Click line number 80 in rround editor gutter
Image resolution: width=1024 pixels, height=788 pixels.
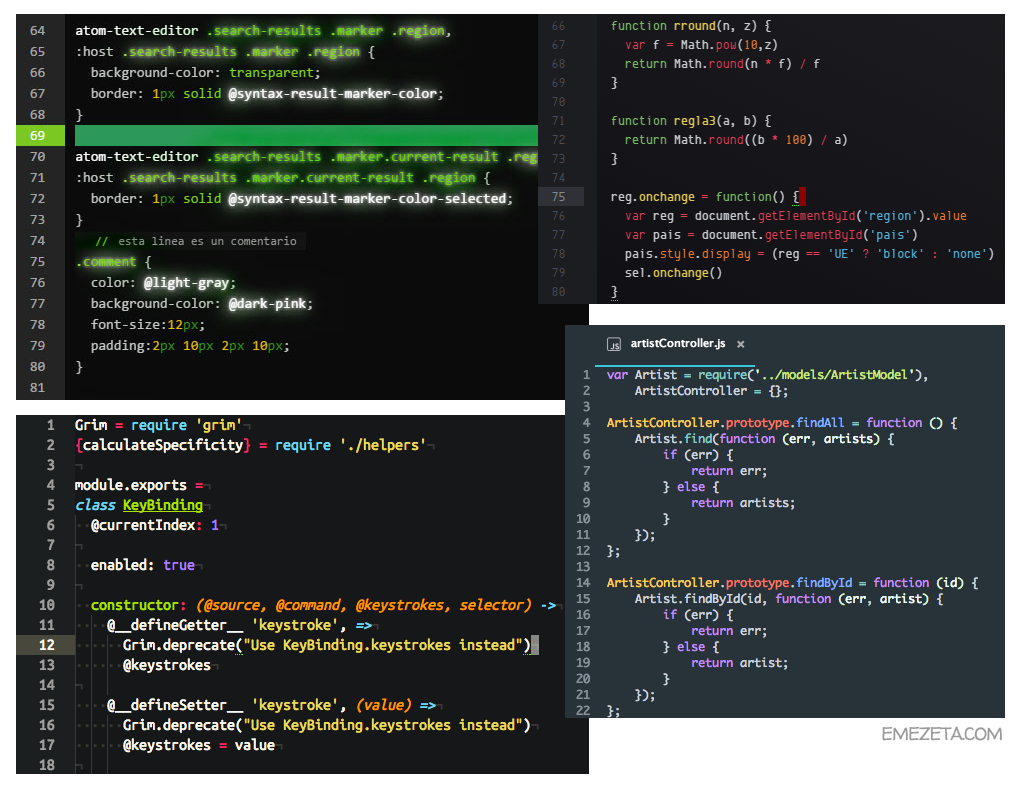pos(558,292)
